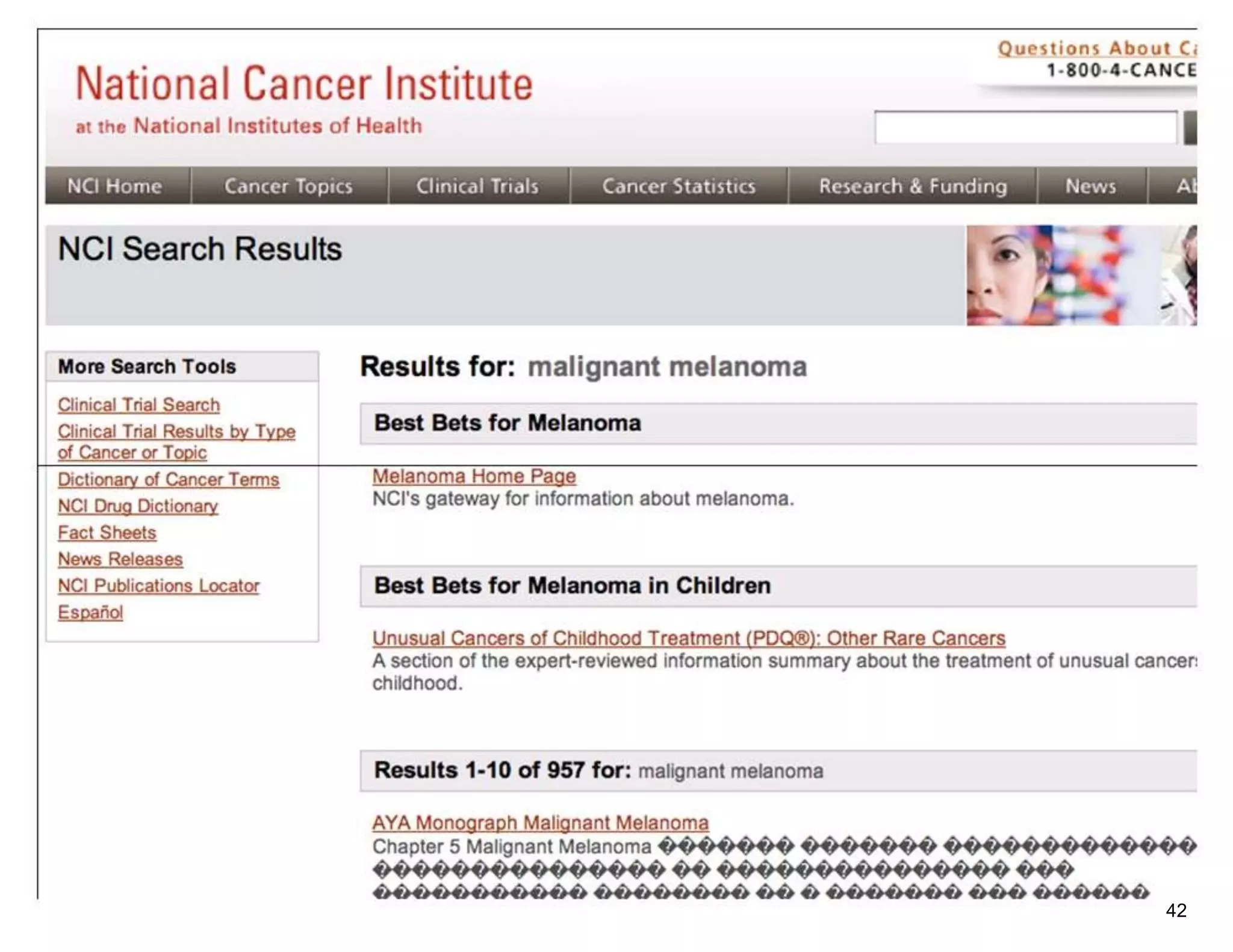Switch to Español version link

90,612
